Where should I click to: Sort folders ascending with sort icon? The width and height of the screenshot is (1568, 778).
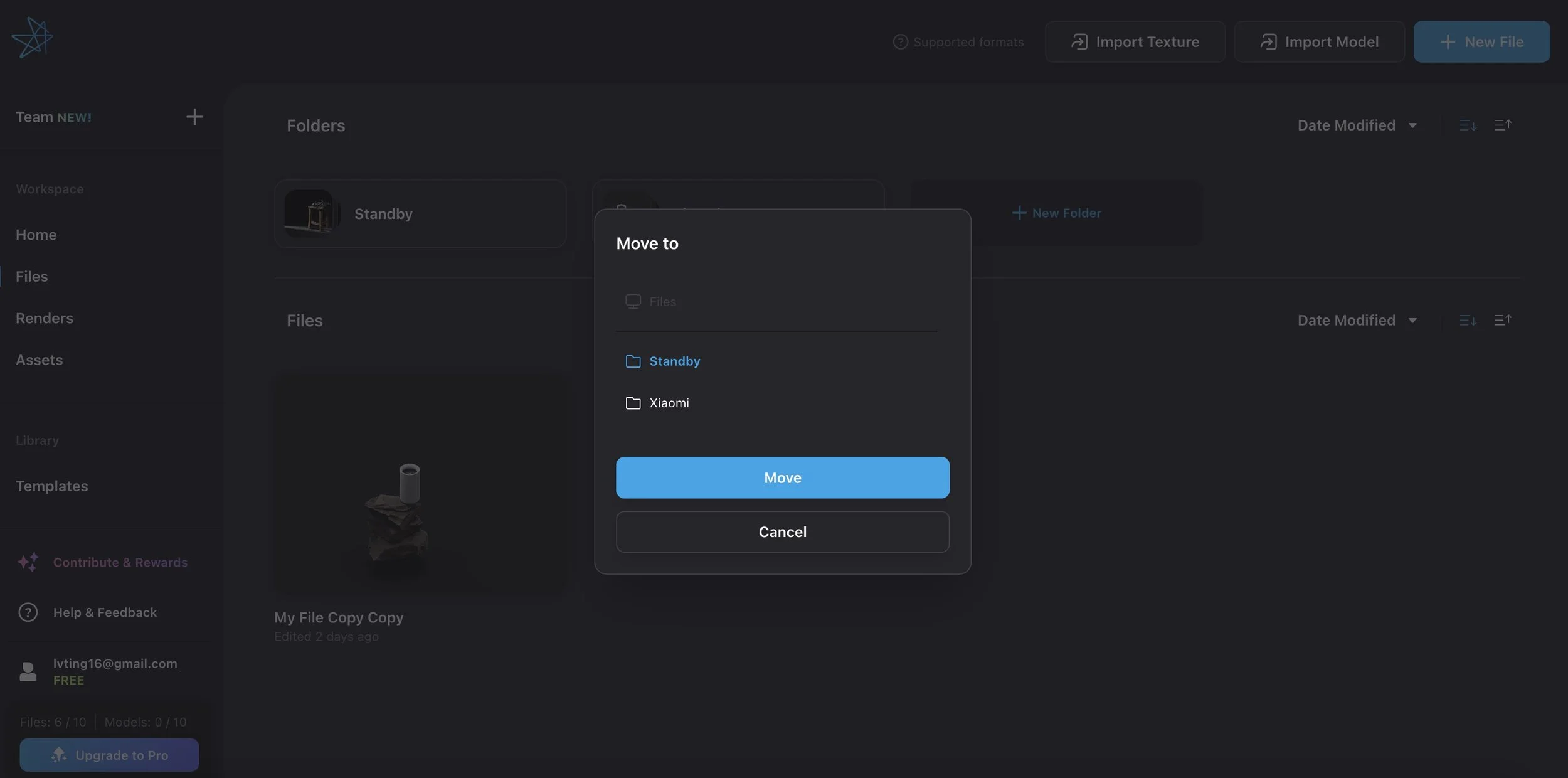pos(1503,125)
